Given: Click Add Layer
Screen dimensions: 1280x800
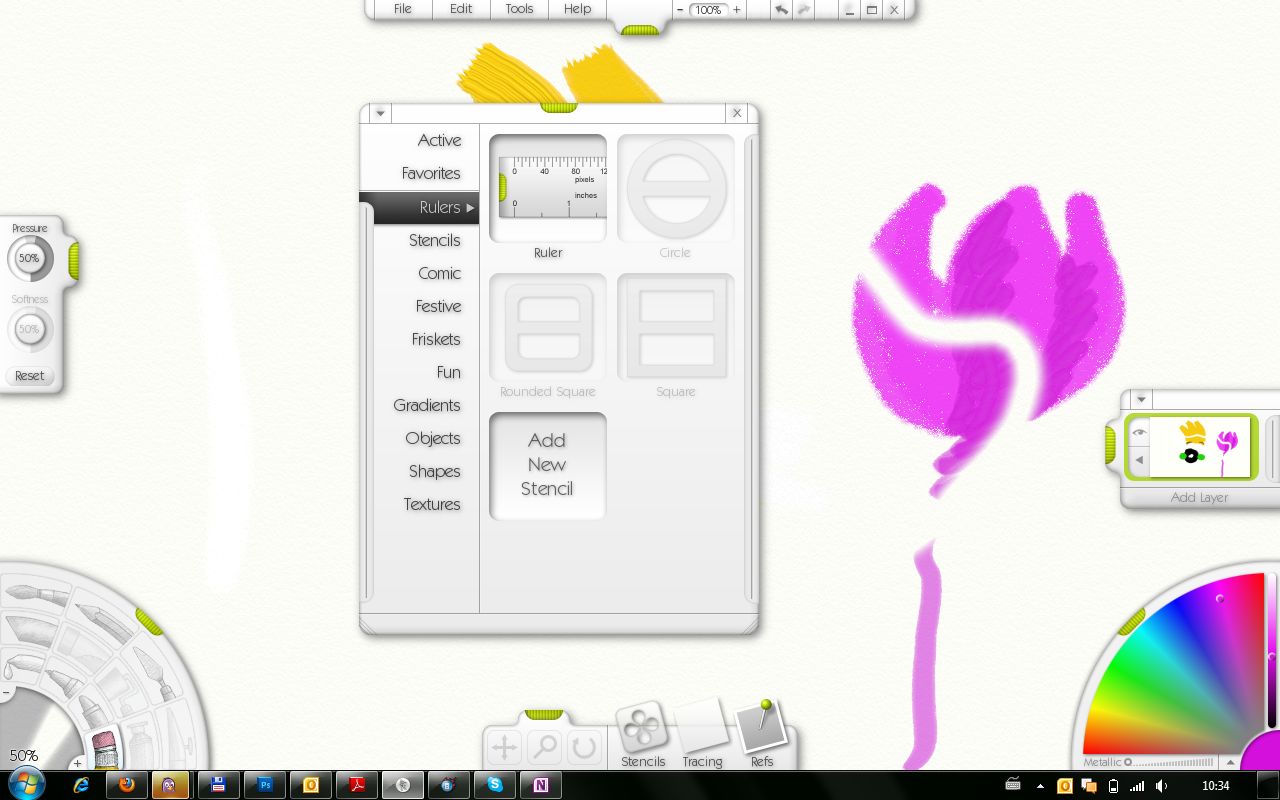Looking at the screenshot, I should [x=1199, y=497].
